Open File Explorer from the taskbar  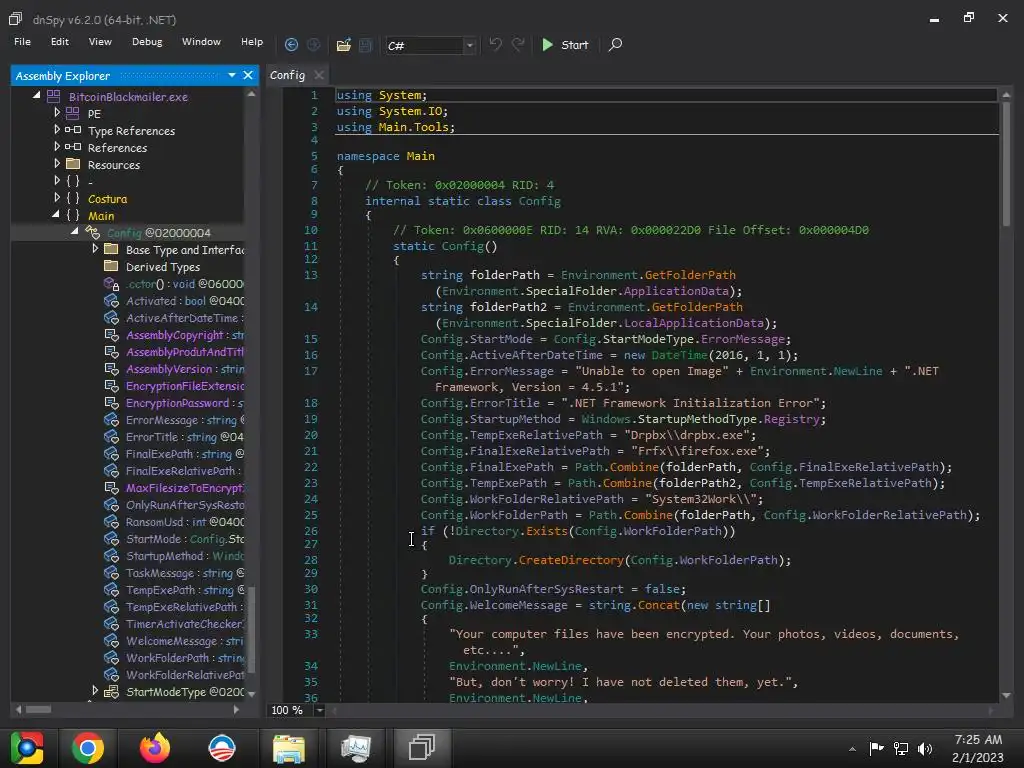[289, 748]
